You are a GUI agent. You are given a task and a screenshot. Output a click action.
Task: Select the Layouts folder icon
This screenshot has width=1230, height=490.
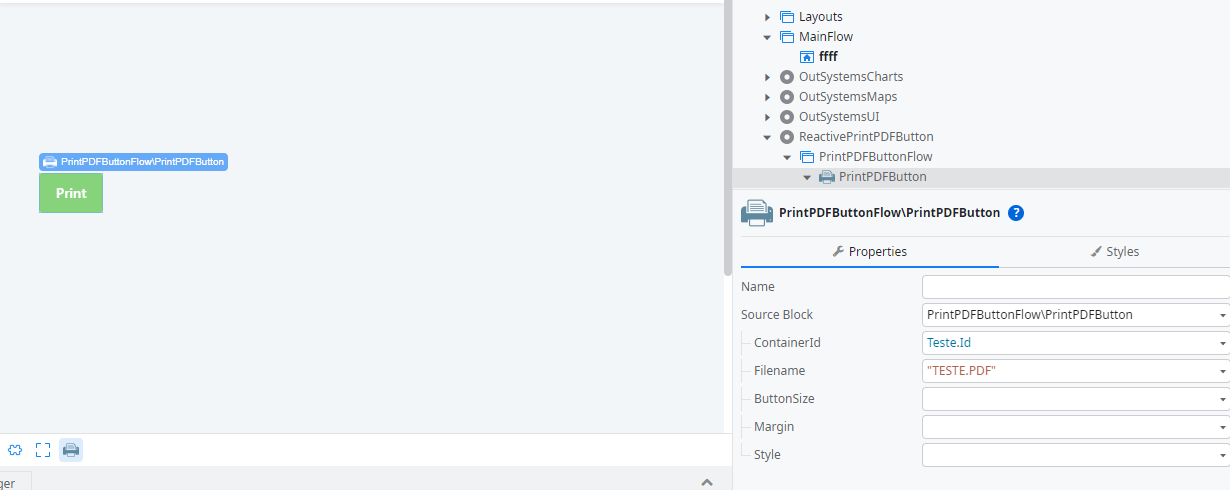(x=786, y=17)
